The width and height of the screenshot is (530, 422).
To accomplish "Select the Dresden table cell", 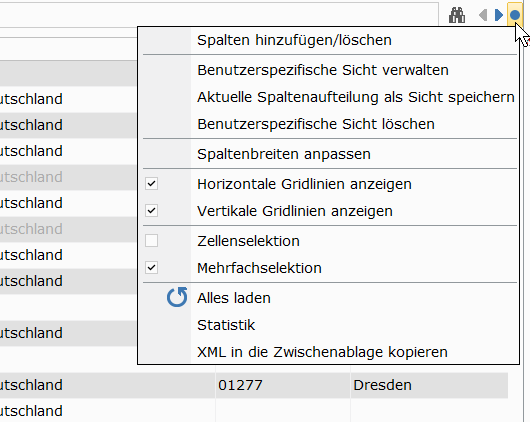I will pyautogui.click(x=429, y=385).
